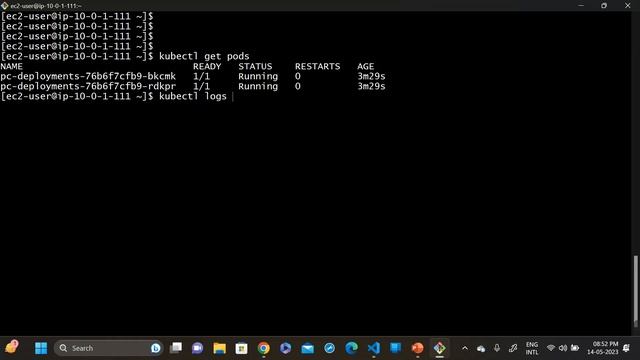Open File Explorer from the taskbar

[x=219, y=348]
